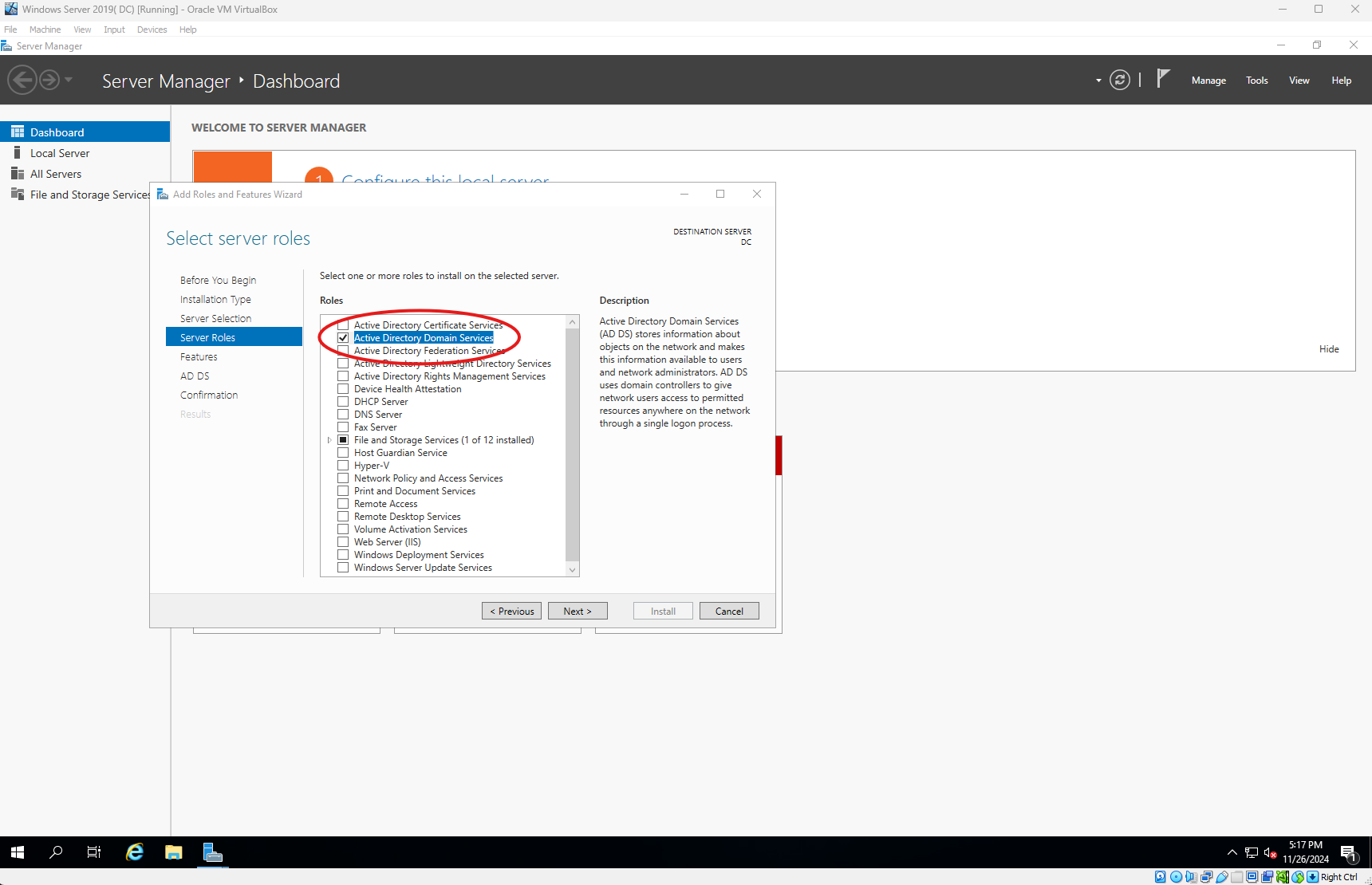This screenshot has width=1372, height=885.
Task: Click the Previous button in wizard
Action: point(511,611)
